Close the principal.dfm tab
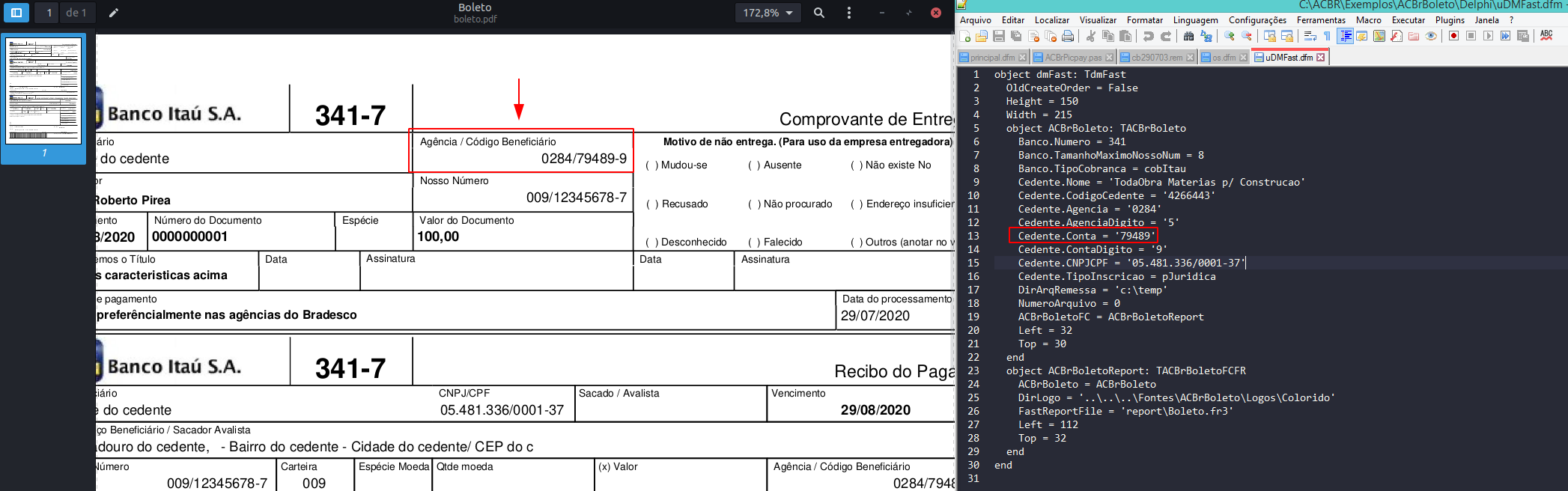This screenshot has height=491, width=1568. coord(1023,58)
